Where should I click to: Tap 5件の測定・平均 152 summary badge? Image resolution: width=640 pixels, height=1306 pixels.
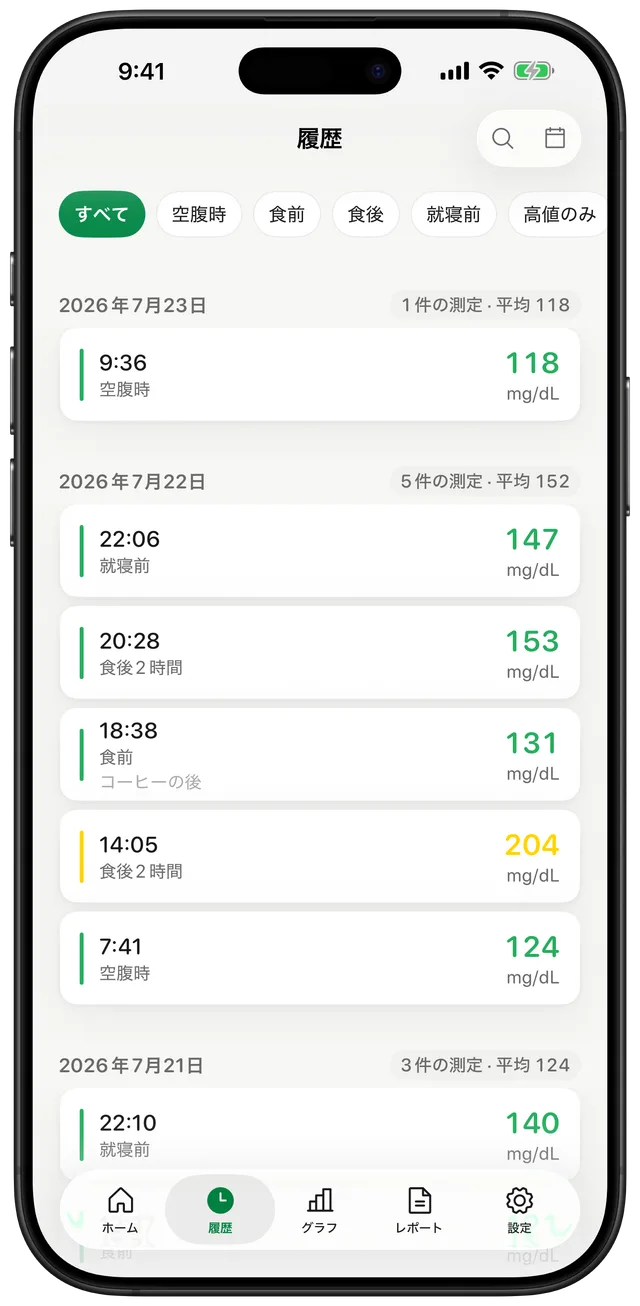tap(485, 481)
